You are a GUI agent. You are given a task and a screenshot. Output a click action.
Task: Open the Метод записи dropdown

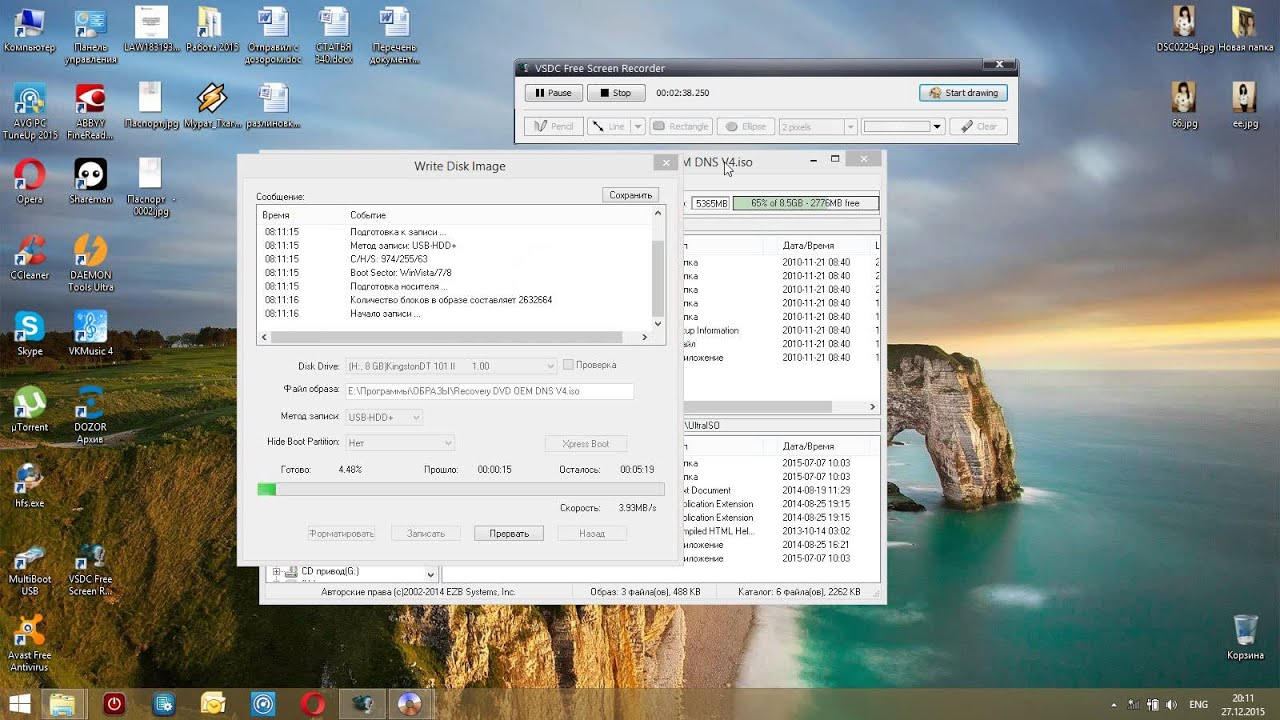384,417
